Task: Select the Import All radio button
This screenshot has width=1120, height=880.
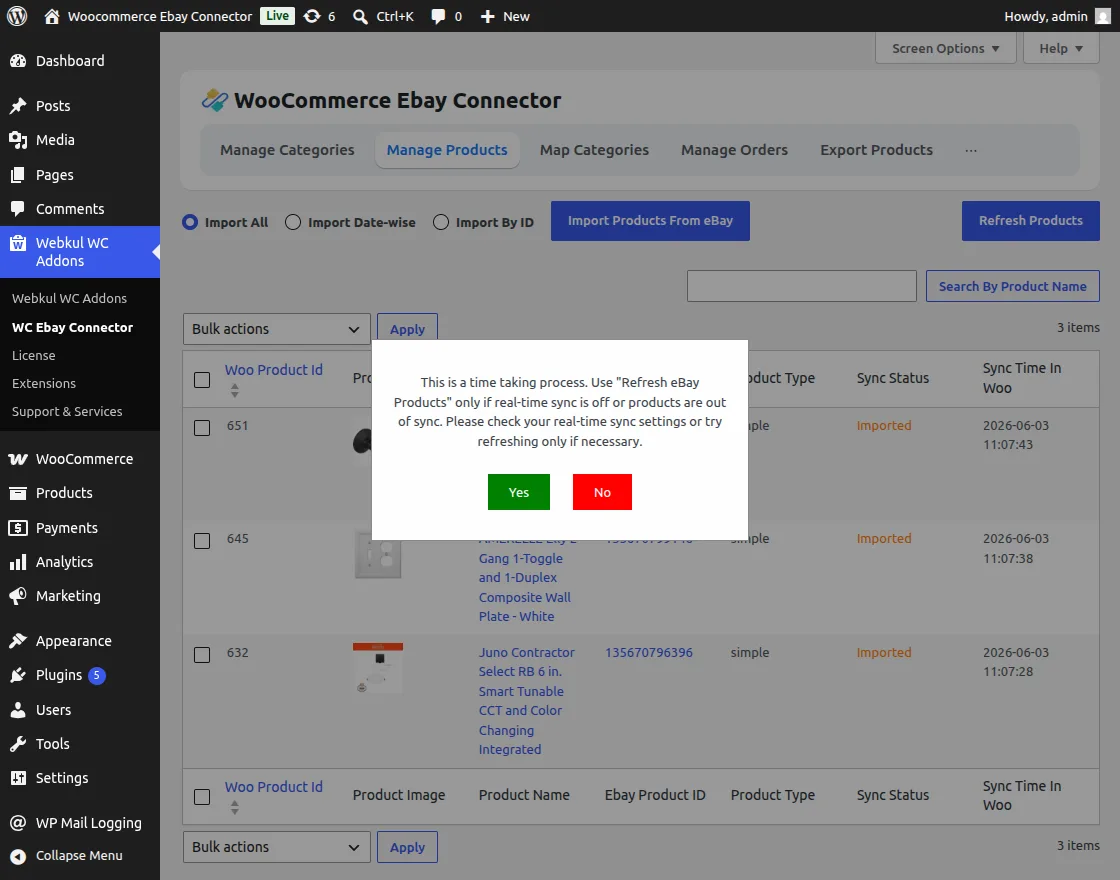Action: (190, 222)
